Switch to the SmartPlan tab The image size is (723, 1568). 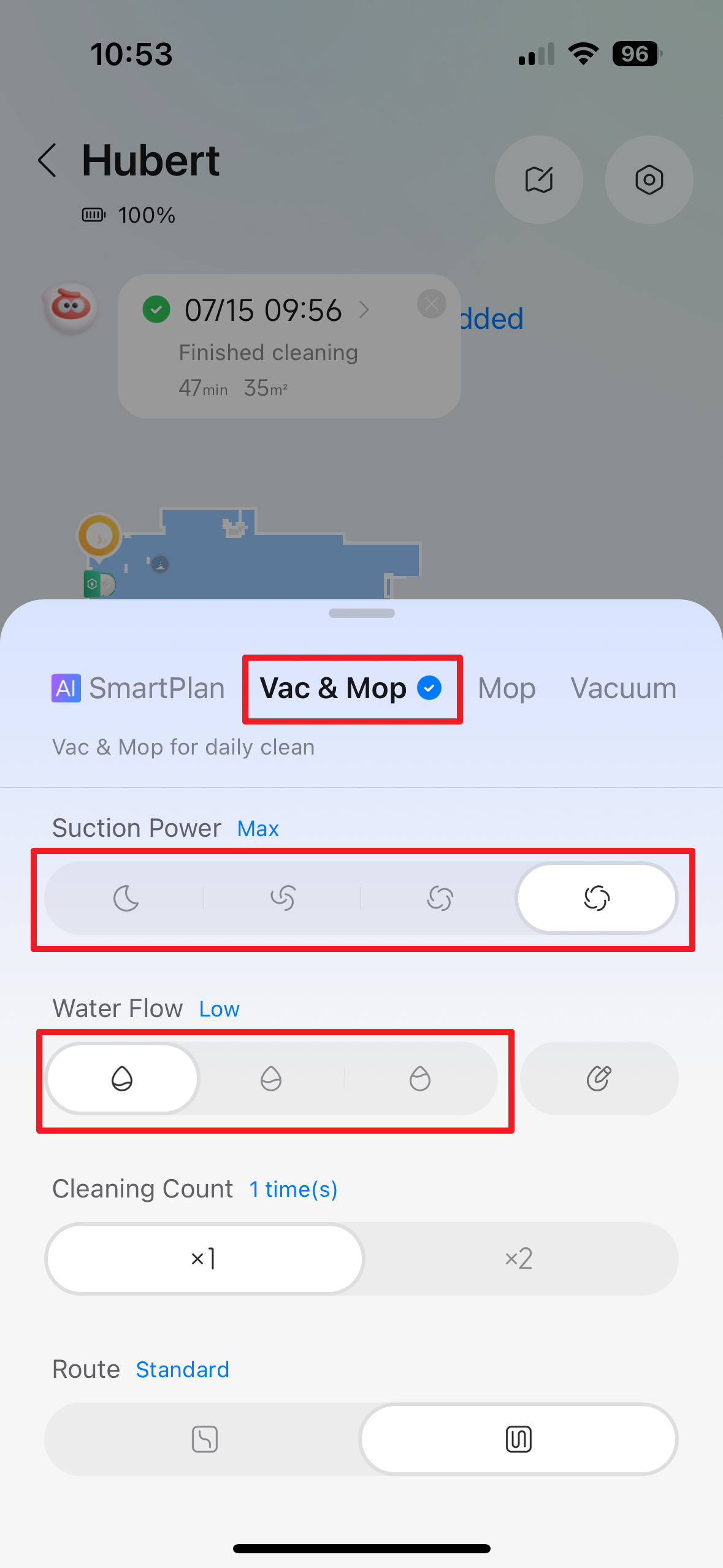pos(139,688)
